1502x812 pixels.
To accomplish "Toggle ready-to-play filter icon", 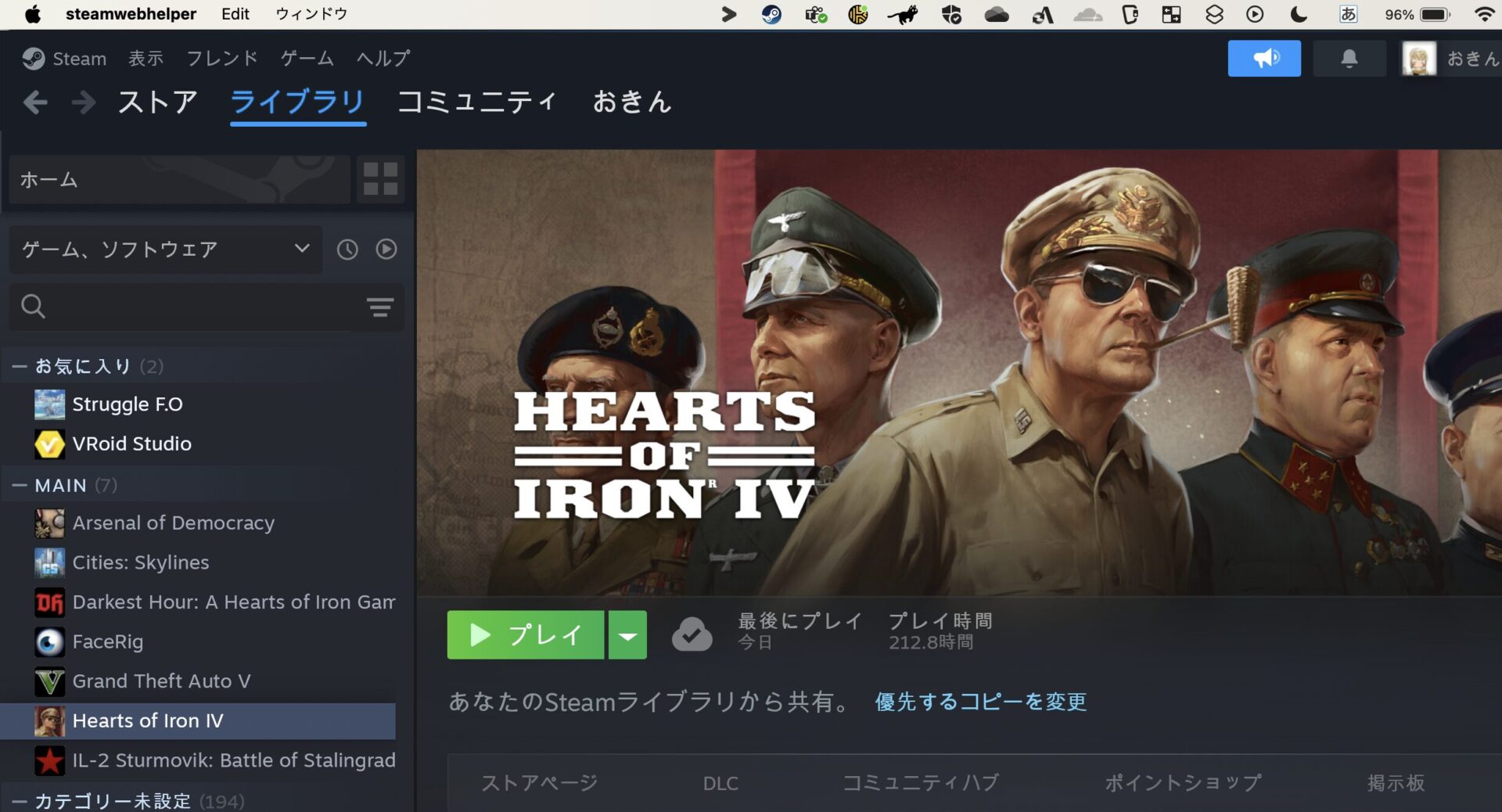I will point(386,250).
